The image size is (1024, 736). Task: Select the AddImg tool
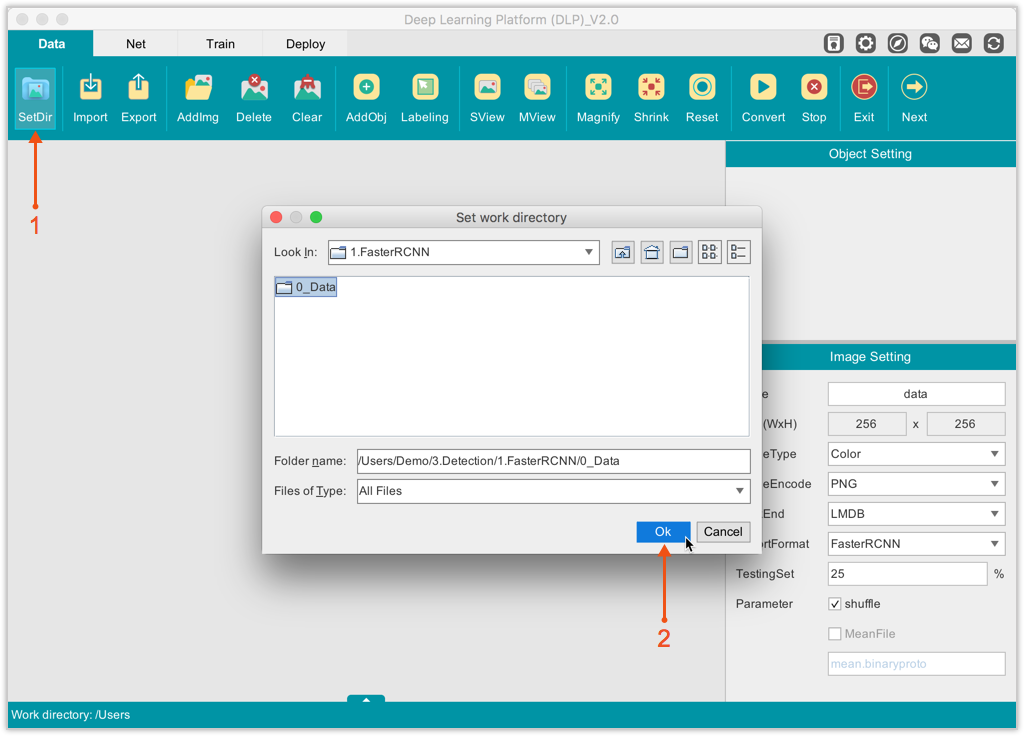click(198, 98)
